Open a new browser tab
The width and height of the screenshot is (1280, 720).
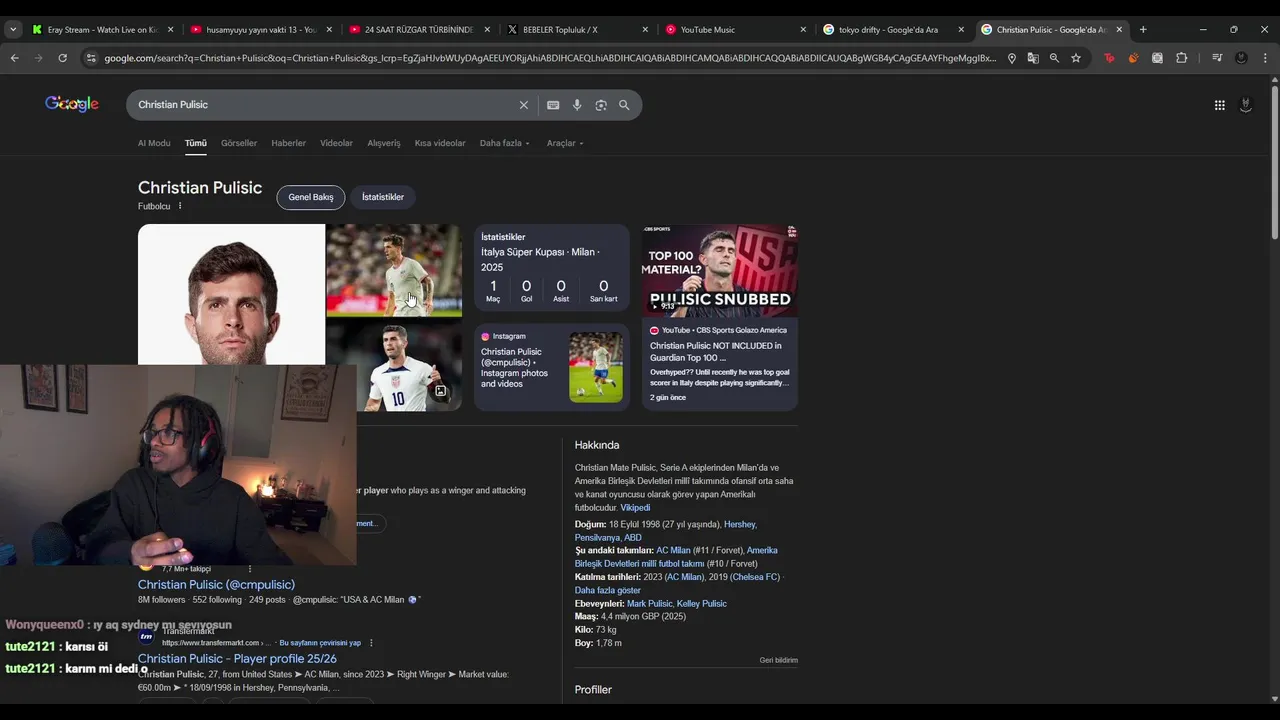[1143, 29]
